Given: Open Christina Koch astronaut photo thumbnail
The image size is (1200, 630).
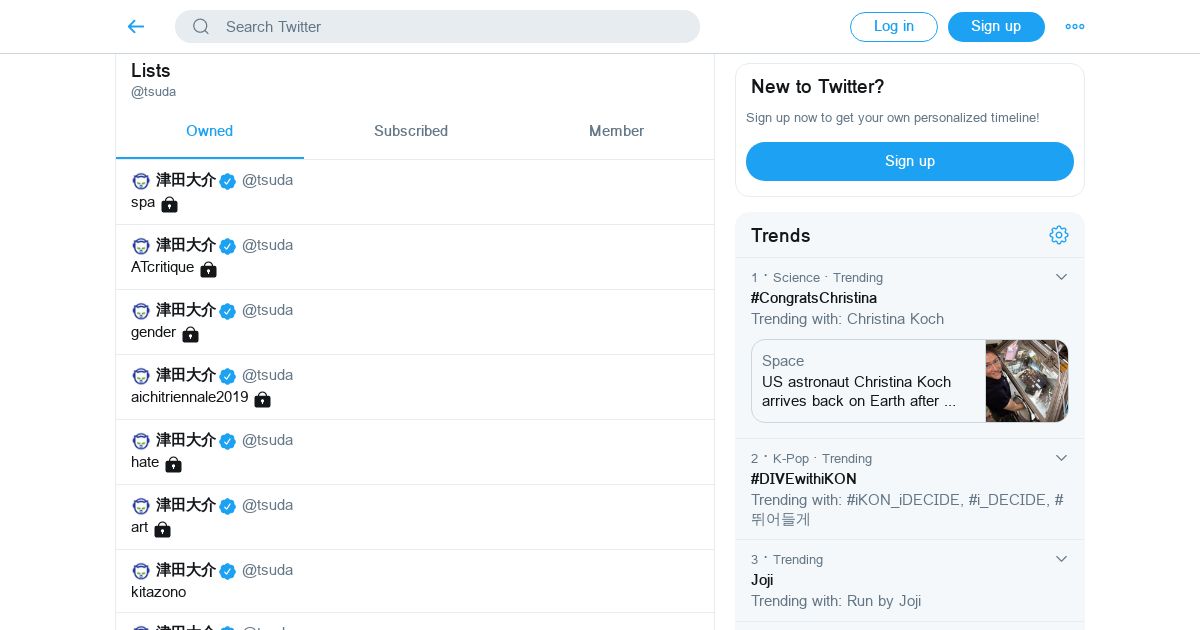Looking at the screenshot, I should point(1026,381).
